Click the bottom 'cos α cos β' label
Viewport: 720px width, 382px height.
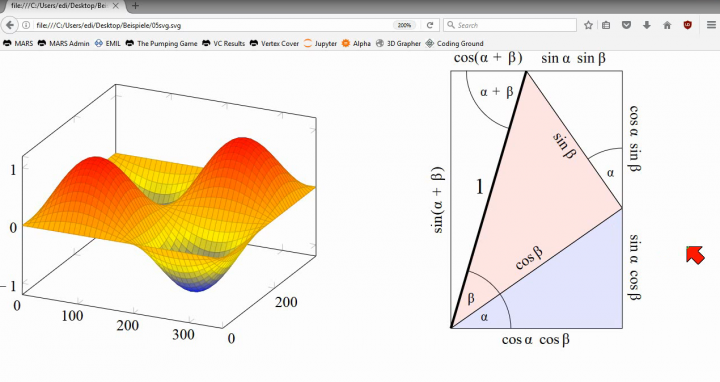(x=536, y=340)
